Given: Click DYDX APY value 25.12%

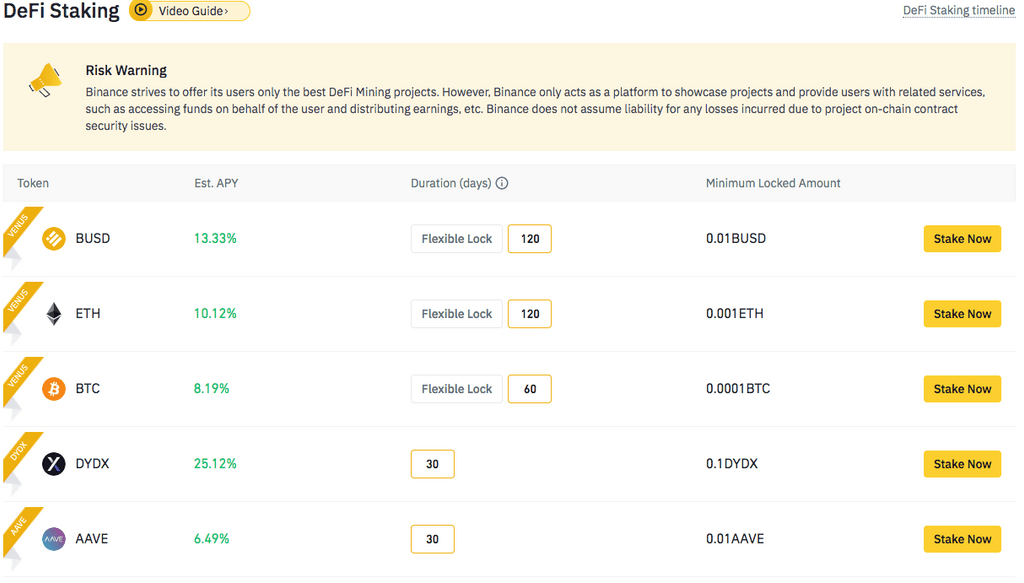Looking at the screenshot, I should point(215,464).
